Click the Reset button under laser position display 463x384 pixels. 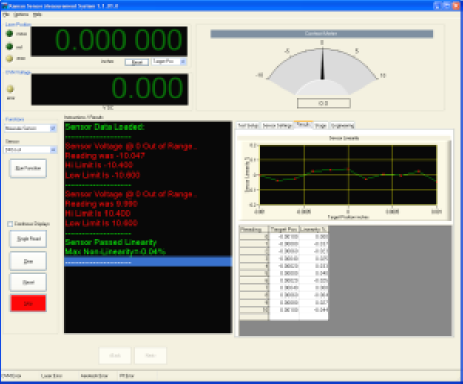(137, 62)
